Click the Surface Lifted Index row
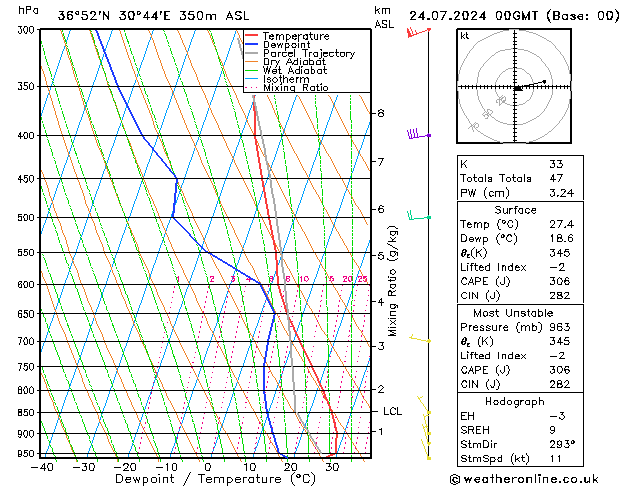 click(520, 267)
